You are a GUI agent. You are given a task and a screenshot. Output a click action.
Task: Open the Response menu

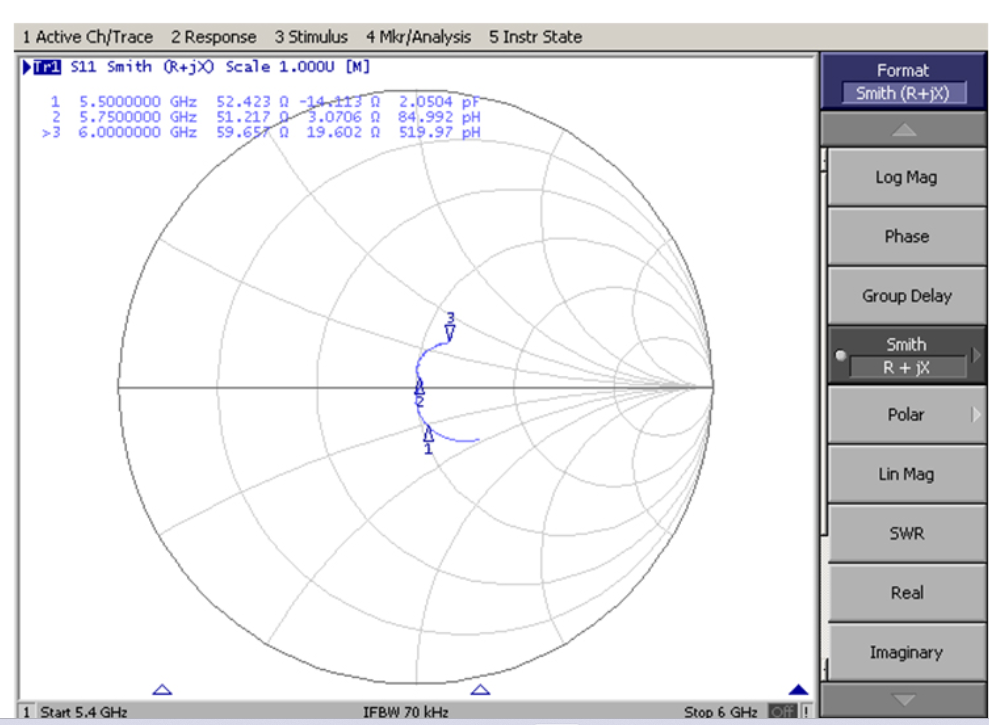214,37
